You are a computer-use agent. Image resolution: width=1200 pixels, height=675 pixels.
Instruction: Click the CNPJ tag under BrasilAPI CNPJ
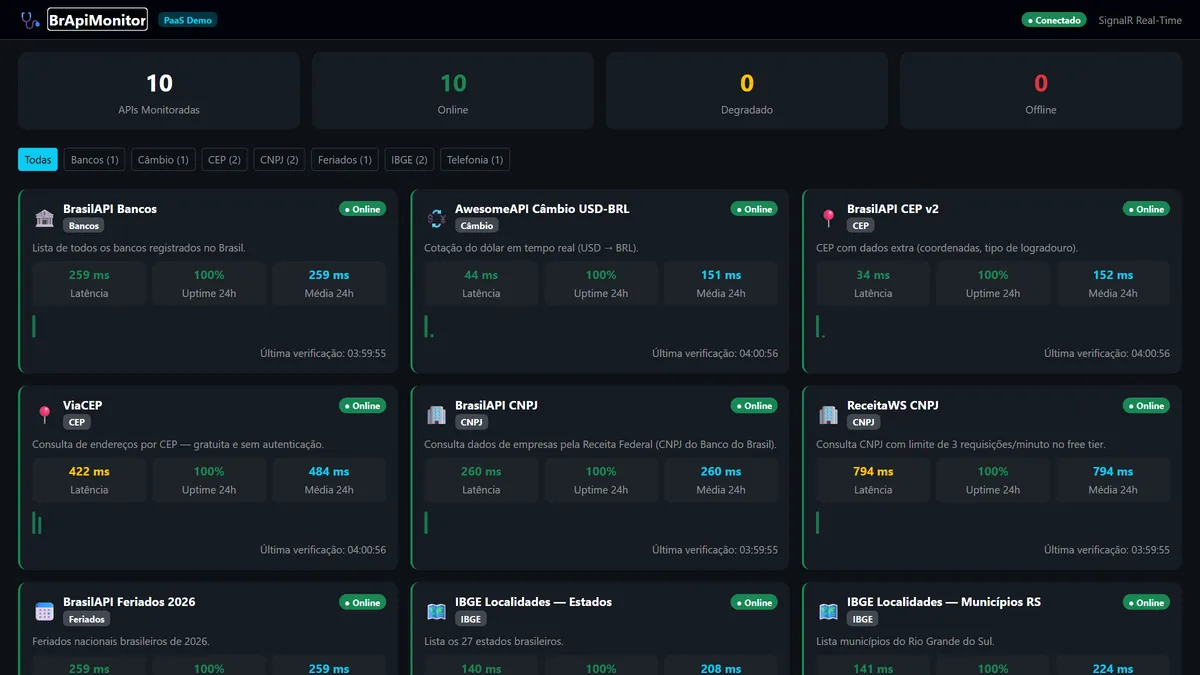coord(471,423)
